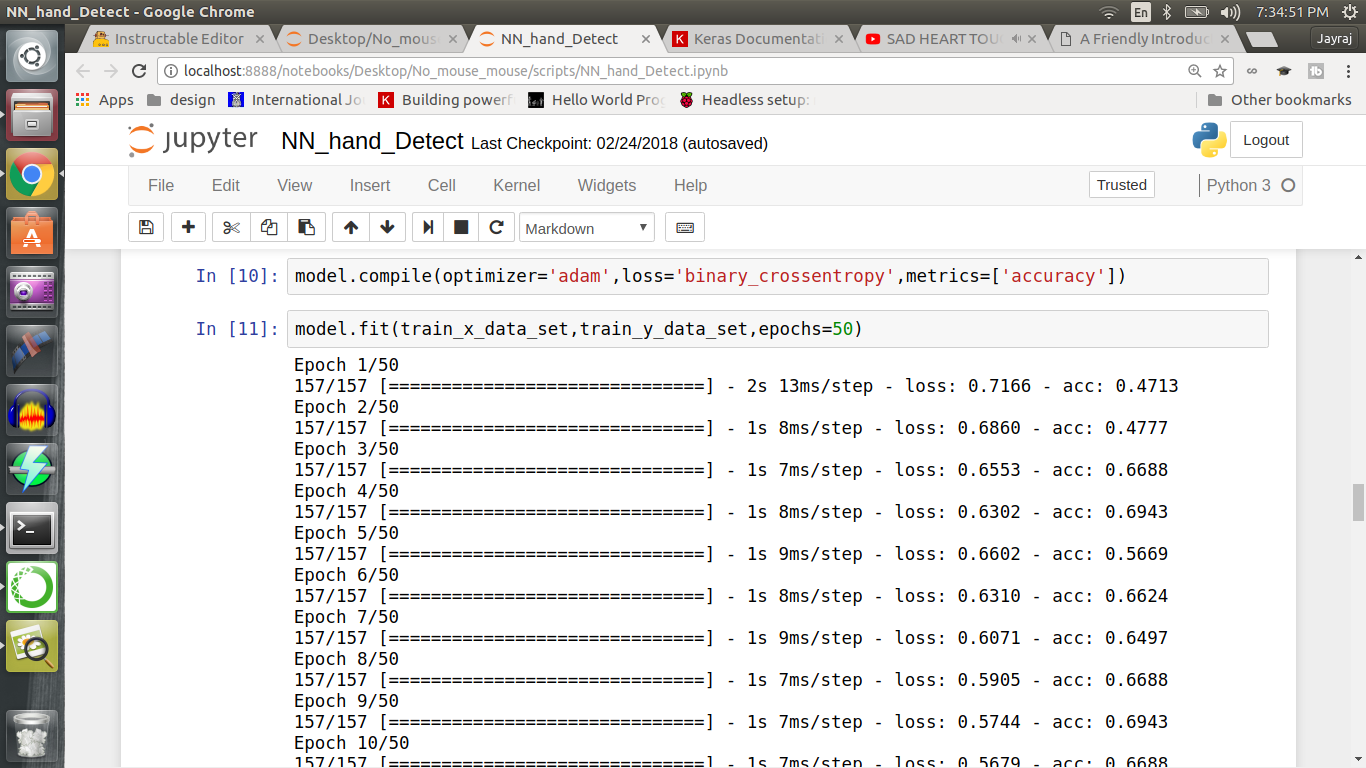The width and height of the screenshot is (1366, 768).
Task: Go back in Chrome history
Action: click(x=83, y=71)
